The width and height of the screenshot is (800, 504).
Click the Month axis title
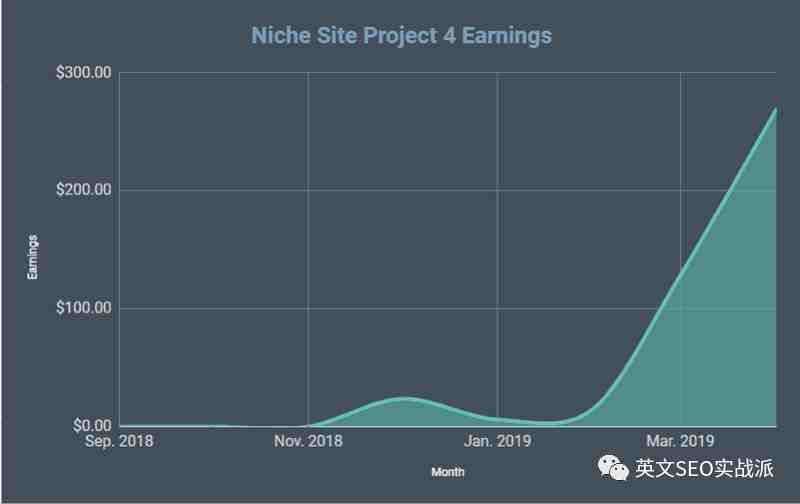(447, 472)
